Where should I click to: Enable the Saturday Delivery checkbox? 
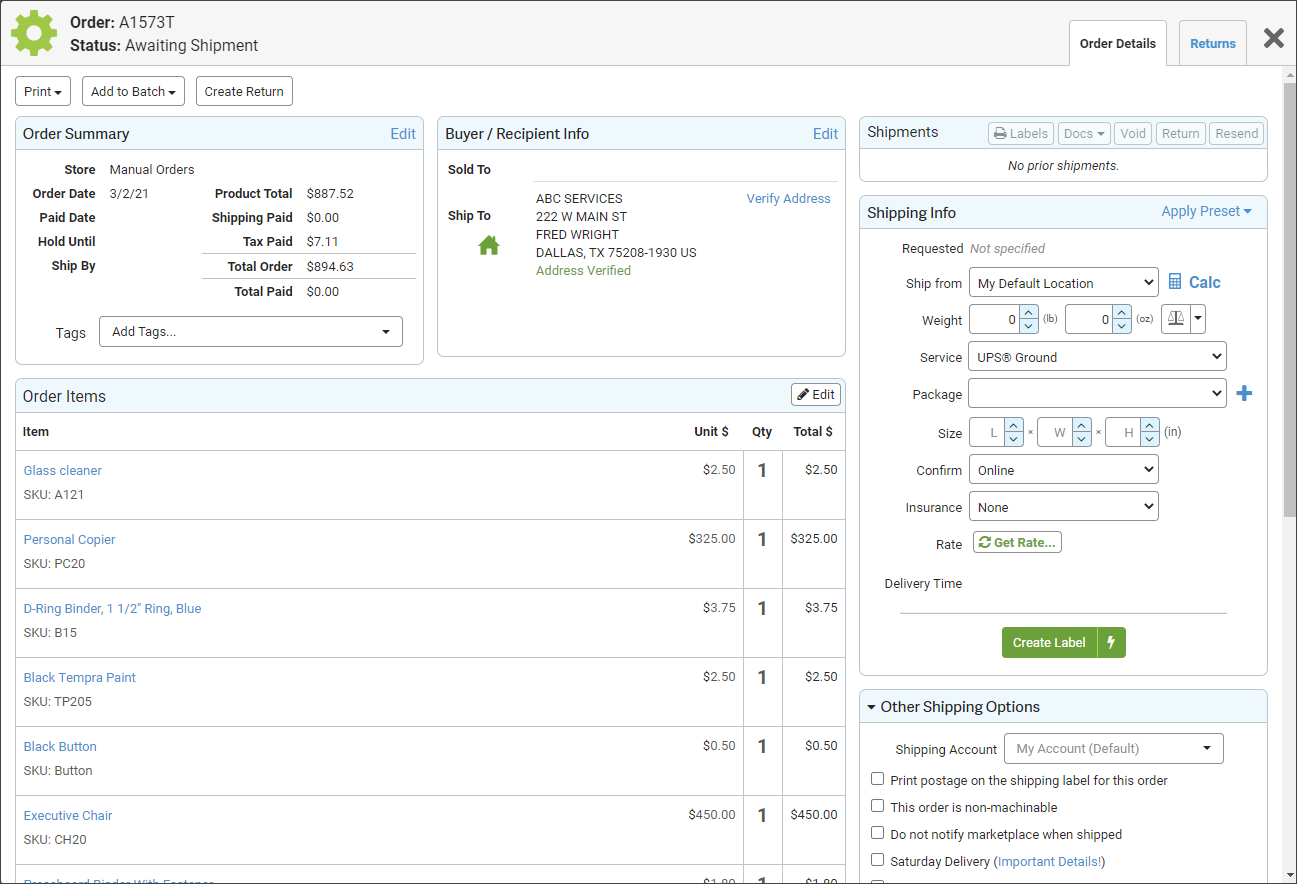(877, 860)
